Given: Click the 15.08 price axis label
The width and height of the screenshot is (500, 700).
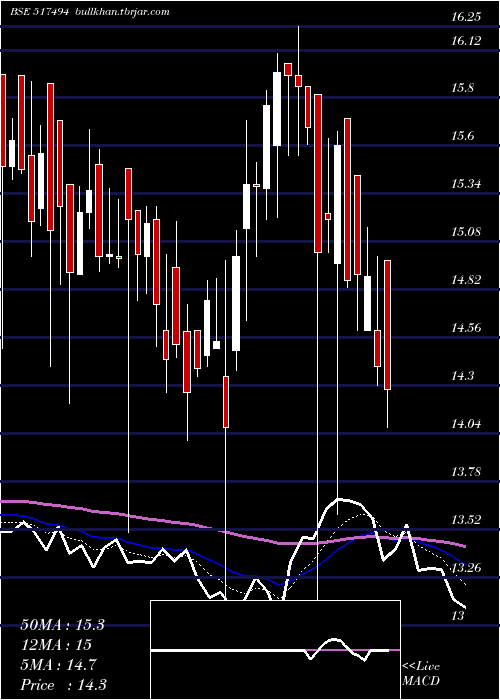Looking at the screenshot, I should (466, 232).
